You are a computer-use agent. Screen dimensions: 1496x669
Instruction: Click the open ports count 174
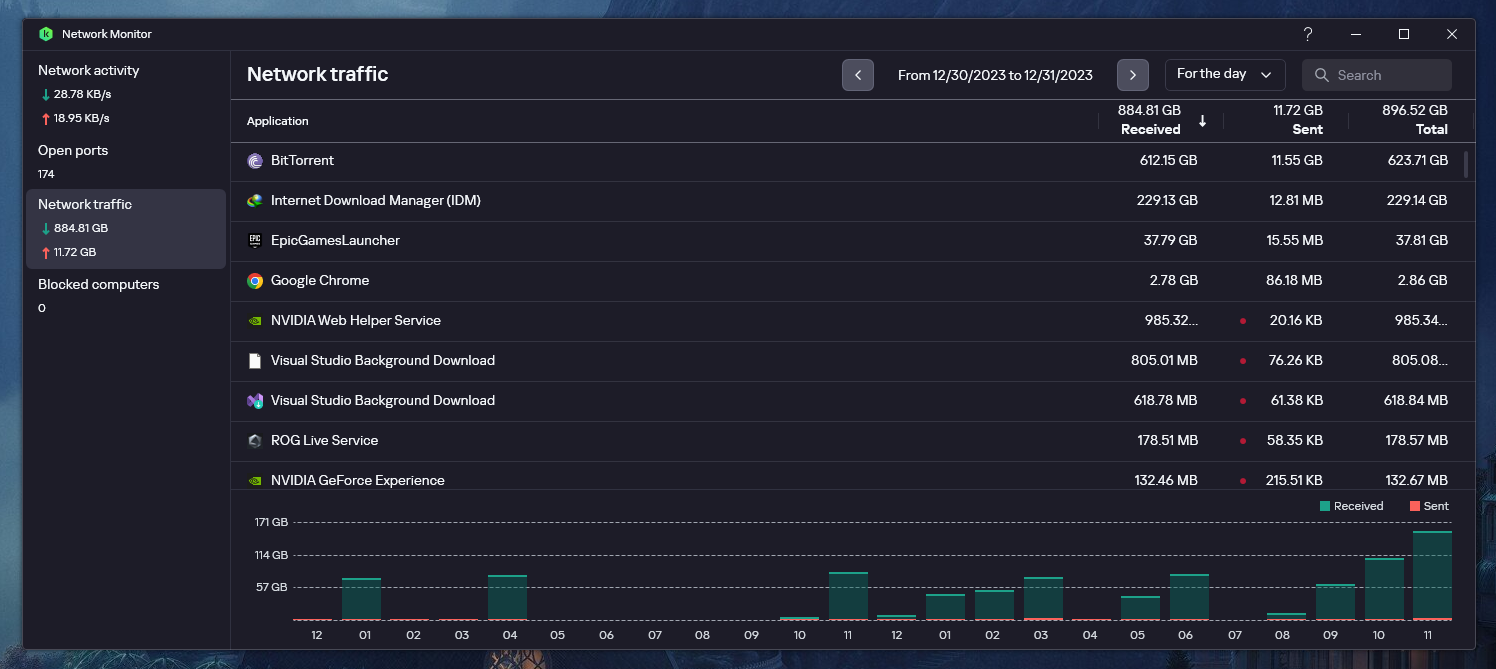pyautogui.click(x=46, y=174)
